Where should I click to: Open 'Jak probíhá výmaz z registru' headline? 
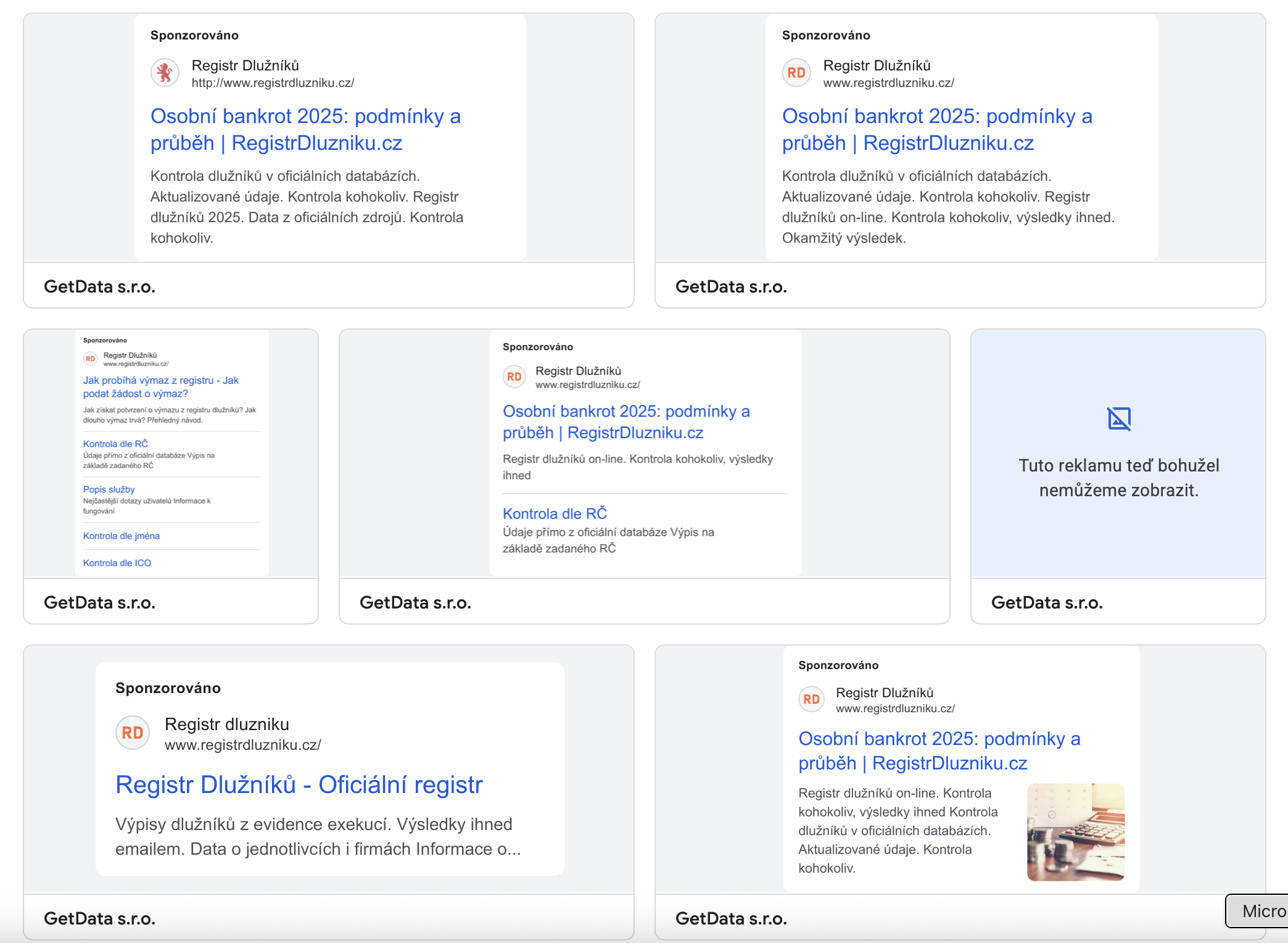(x=161, y=387)
